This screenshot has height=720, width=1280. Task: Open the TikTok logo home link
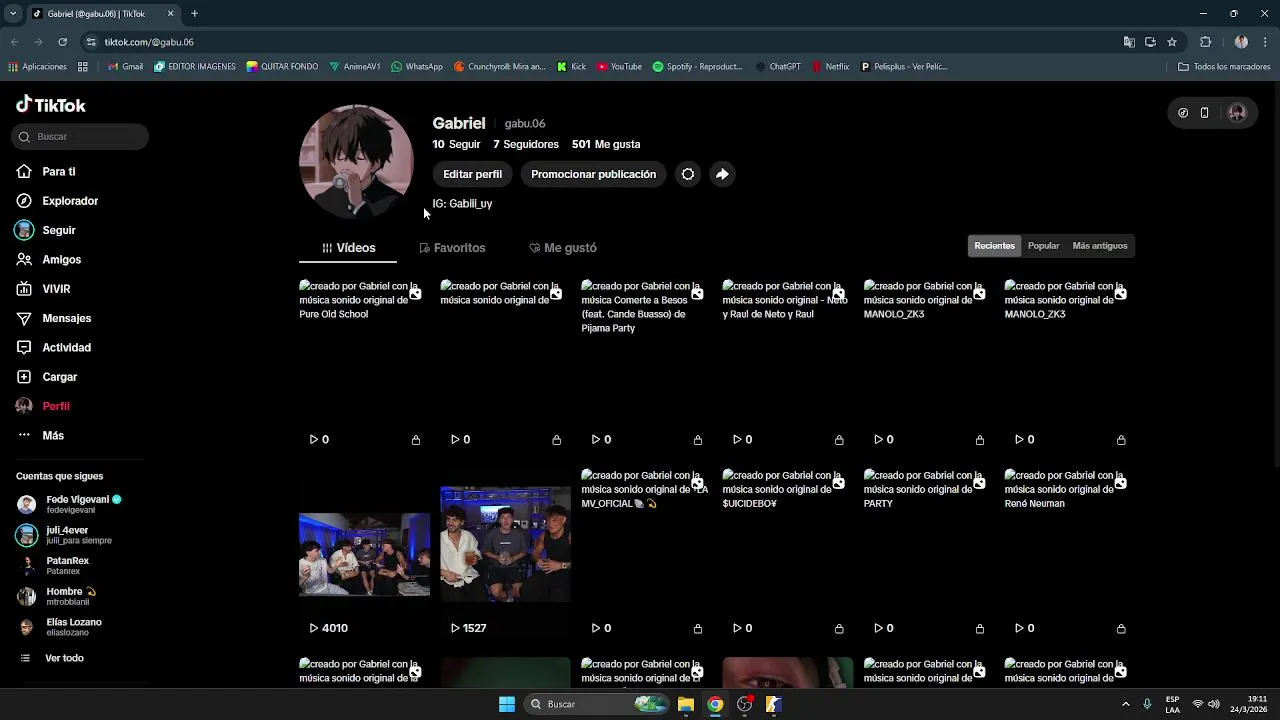51,105
